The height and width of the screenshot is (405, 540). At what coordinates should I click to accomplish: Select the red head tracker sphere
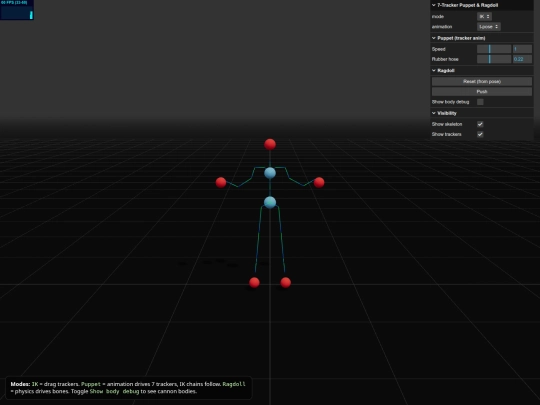coord(270,144)
